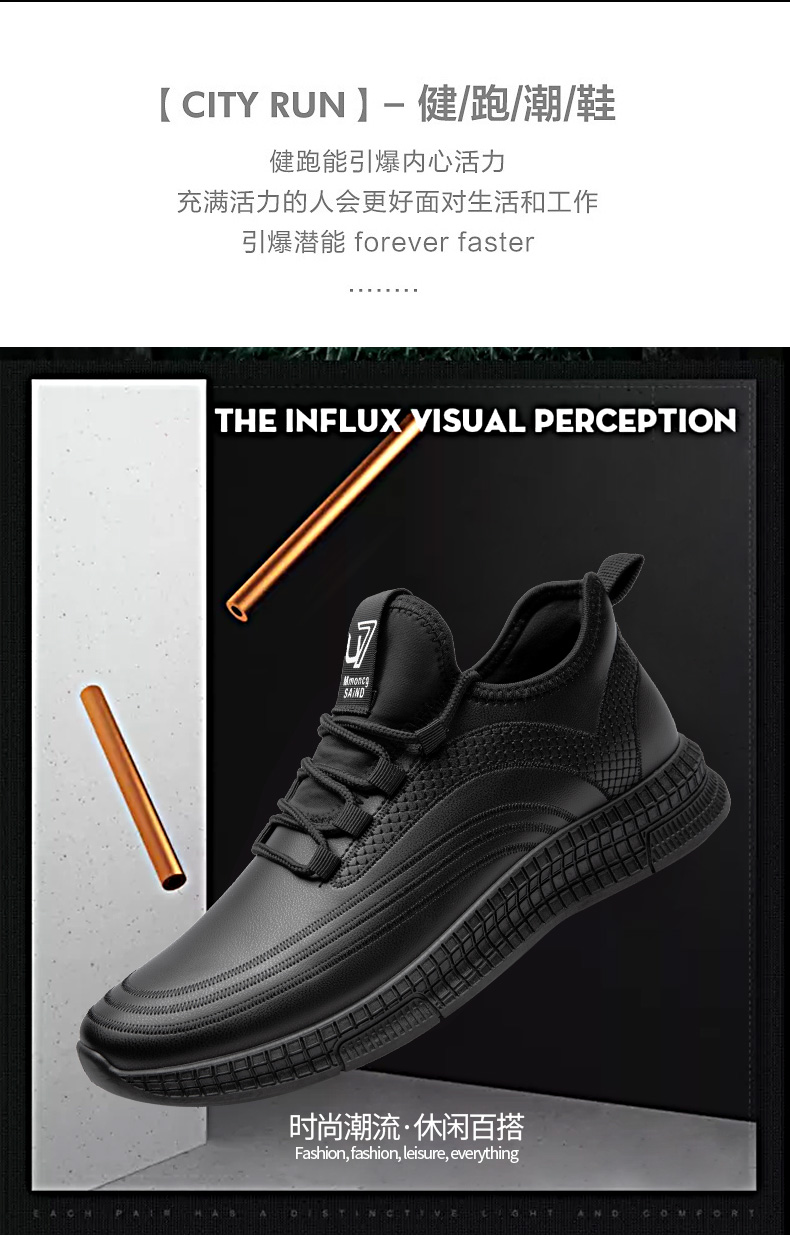Click the 健/跑/潮/鞋 title characters
Image resolution: width=790 pixels, height=1240 pixels.
(x=517, y=105)
